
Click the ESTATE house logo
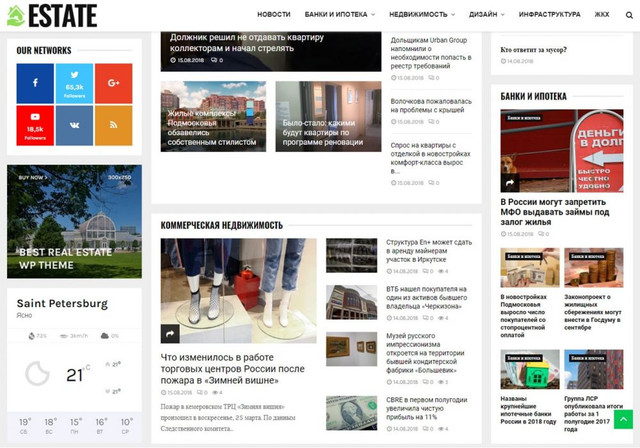coord(52,15)
